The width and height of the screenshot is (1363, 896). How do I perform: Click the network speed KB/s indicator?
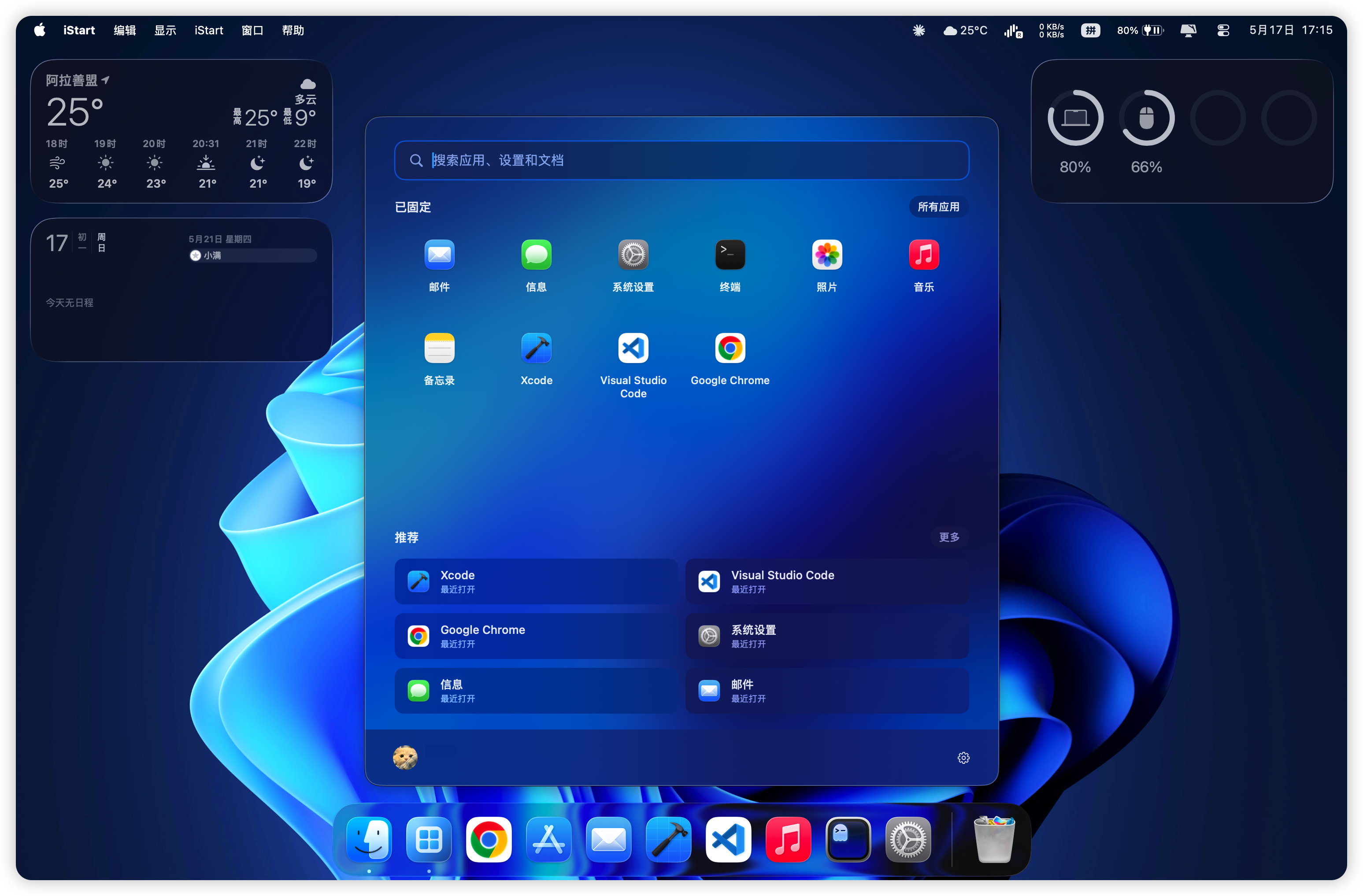(1052, 30)
